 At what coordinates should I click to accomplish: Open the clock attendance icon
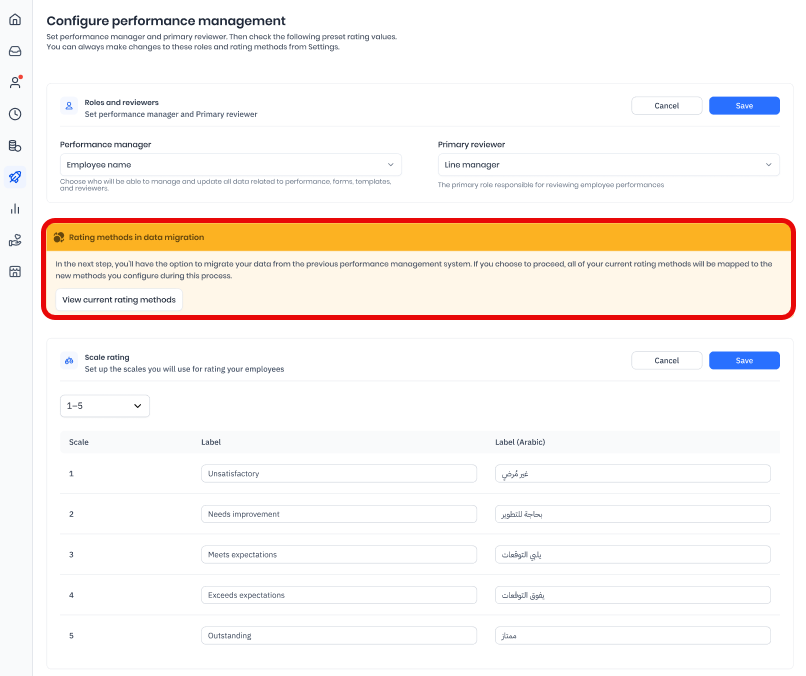pos(15,114)
